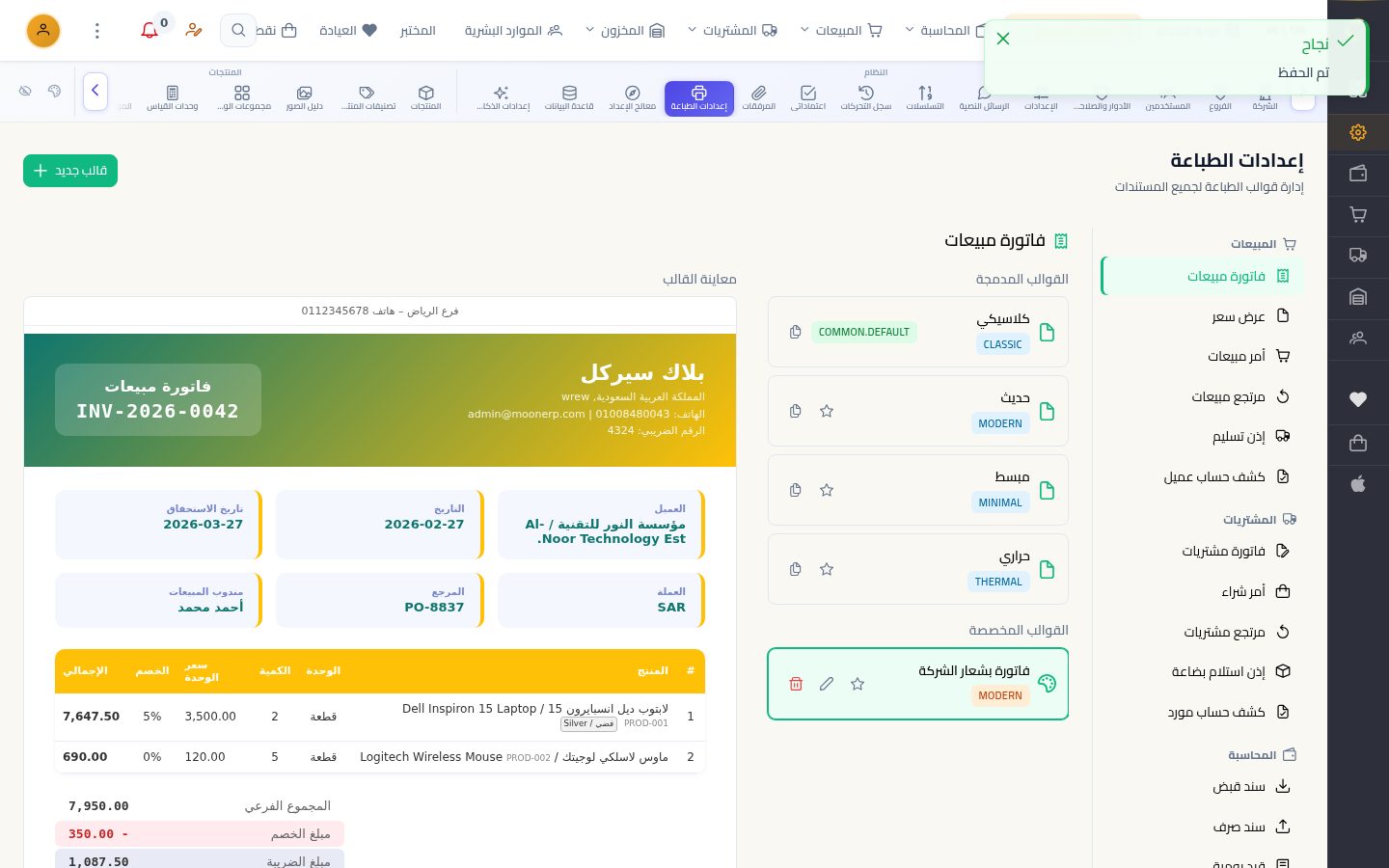Open the Print Settings (إعدادات الطباعة) toolbar icon
This screenshot has height=868, width=1389.
coord(699,97)
